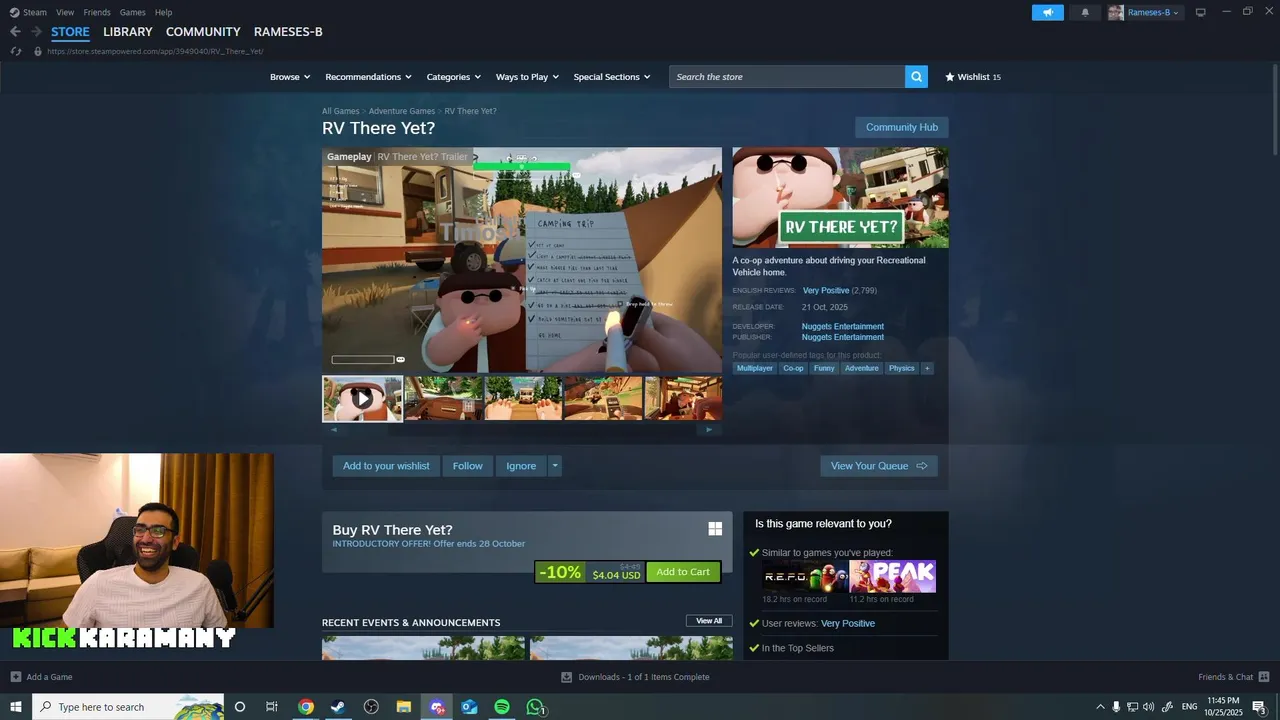Open the Funny tag

pos(824,368)
